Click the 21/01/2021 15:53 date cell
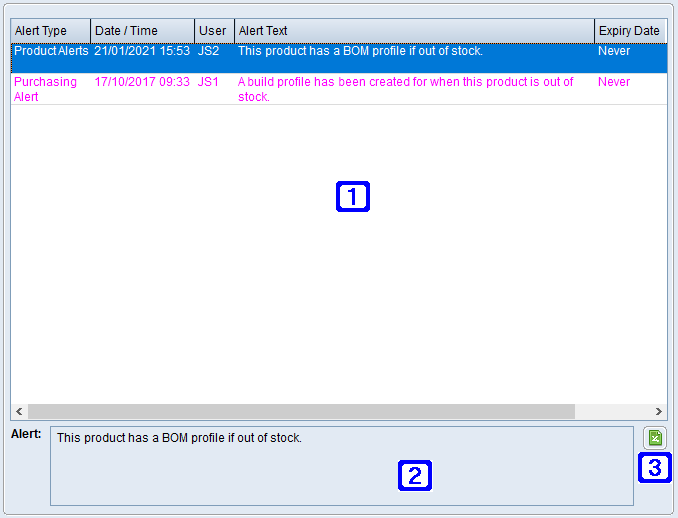678x518 pixels. [x=142, y=51]
